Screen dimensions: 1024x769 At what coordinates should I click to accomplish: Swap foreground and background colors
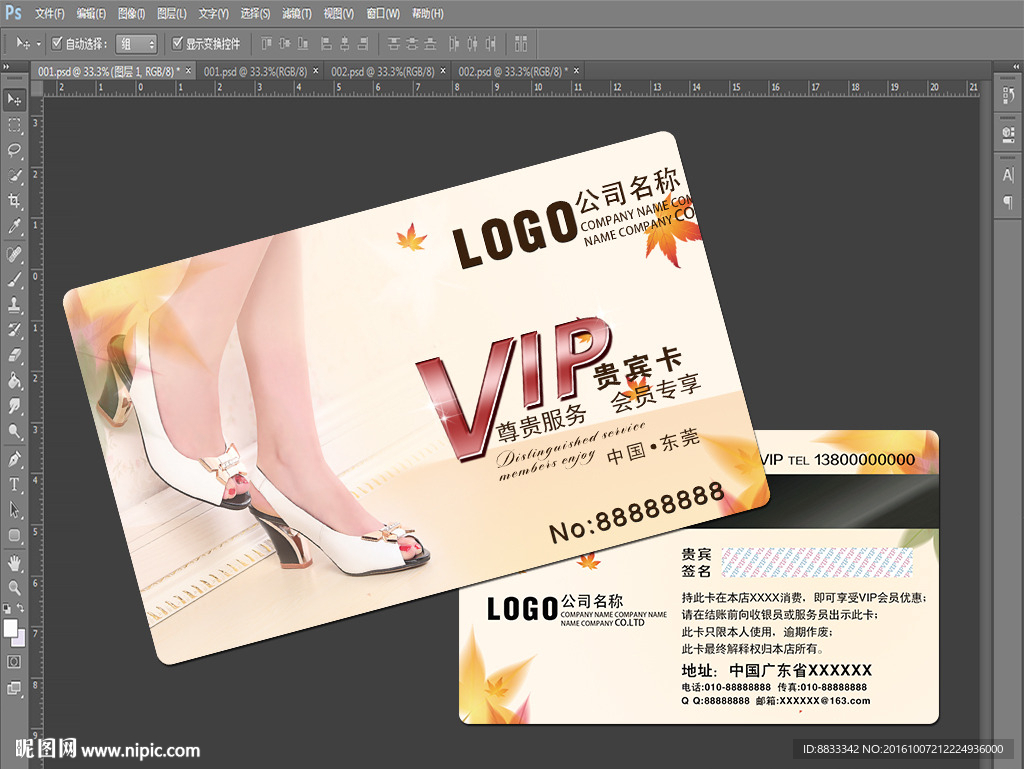point(21,608)
